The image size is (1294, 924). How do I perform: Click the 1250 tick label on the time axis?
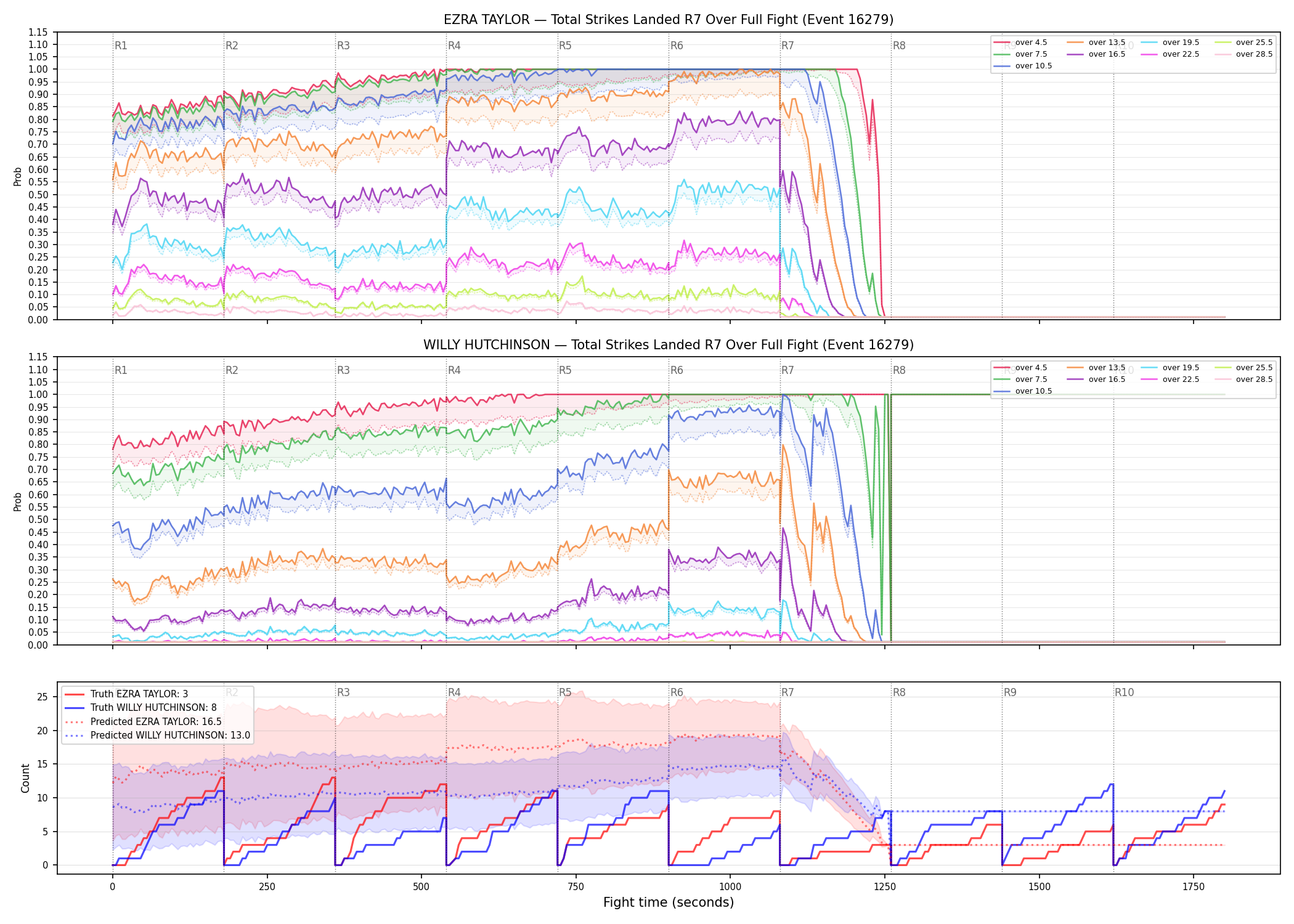tap(885, 887)
